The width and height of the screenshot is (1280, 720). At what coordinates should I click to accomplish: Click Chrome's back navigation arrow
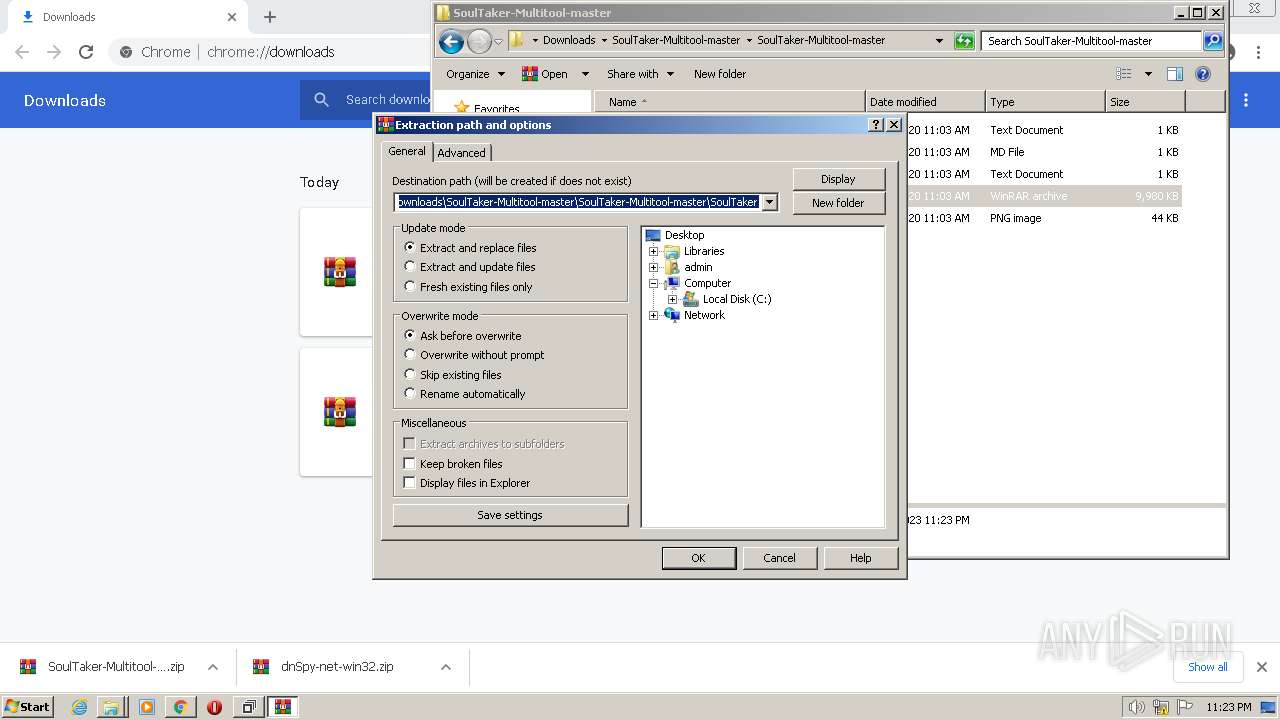[22, 52]
